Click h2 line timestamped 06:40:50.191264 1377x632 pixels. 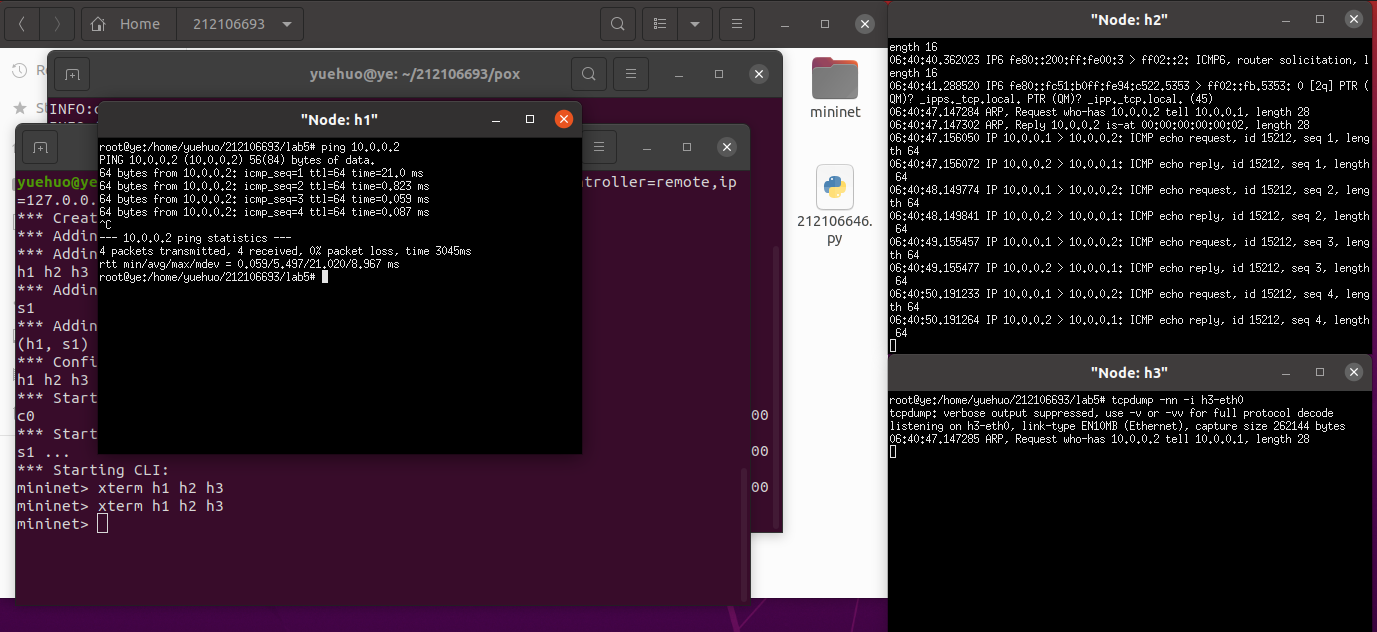point(1130,326)
